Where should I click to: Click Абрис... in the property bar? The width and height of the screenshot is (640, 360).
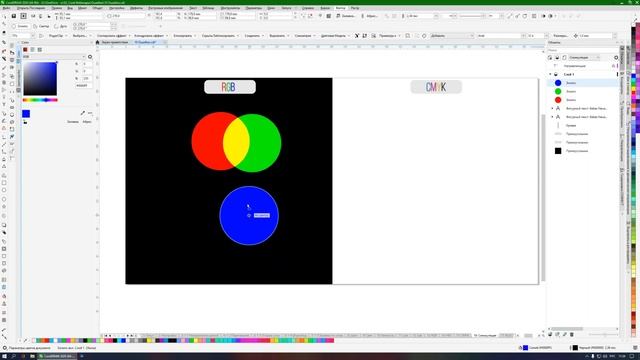(369, 16)
